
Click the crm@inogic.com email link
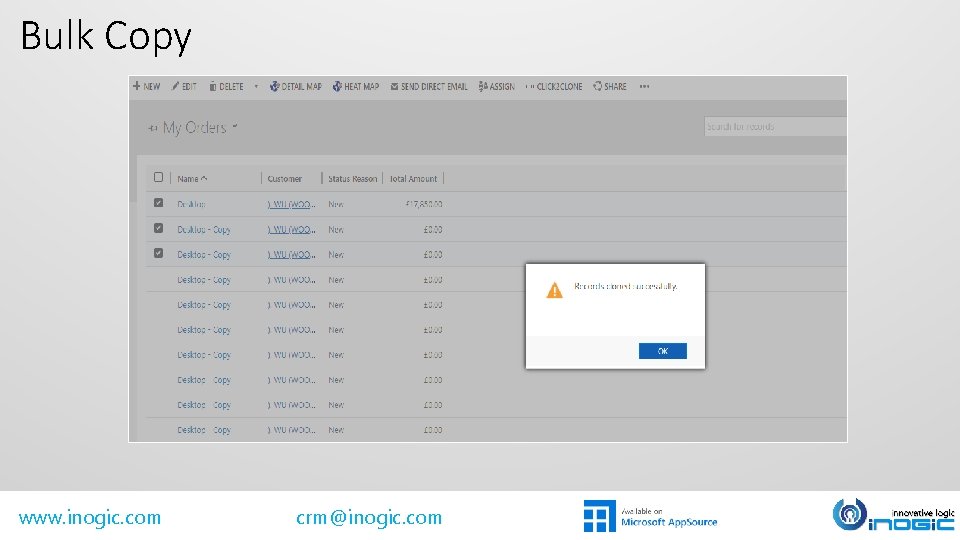tap(369, 517)
